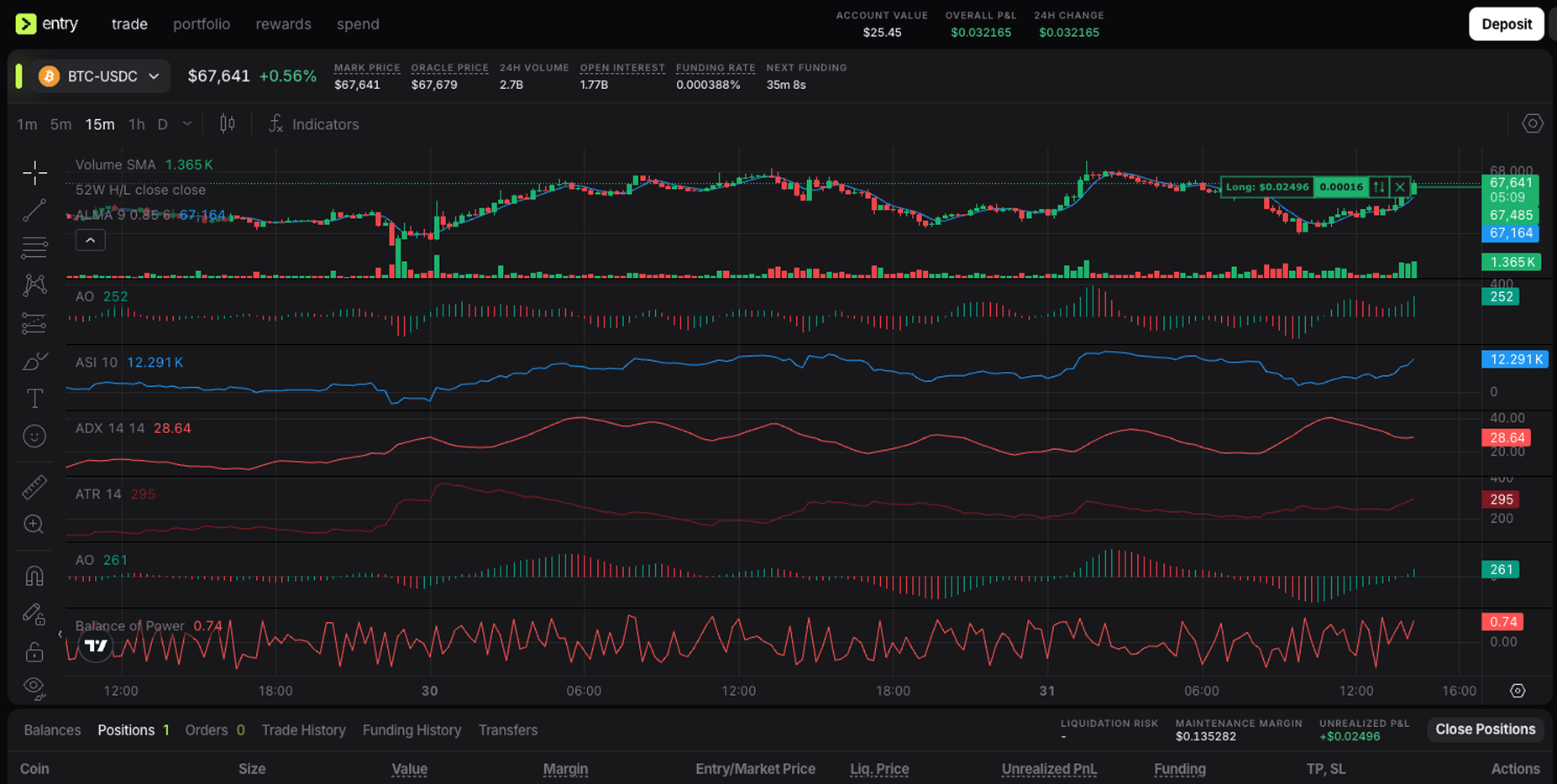Collapse the indicator legend chevron
1557x784 pixels.
[91, 241]
